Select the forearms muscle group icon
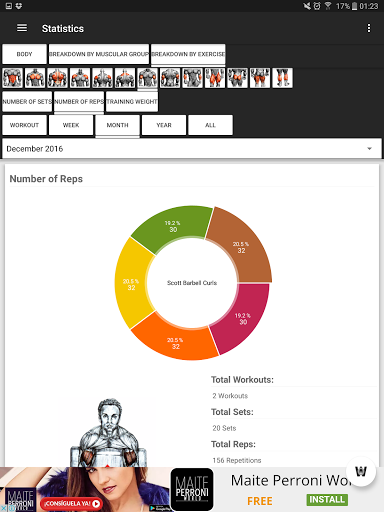This screenshot has height=512, width=384. 192,78
